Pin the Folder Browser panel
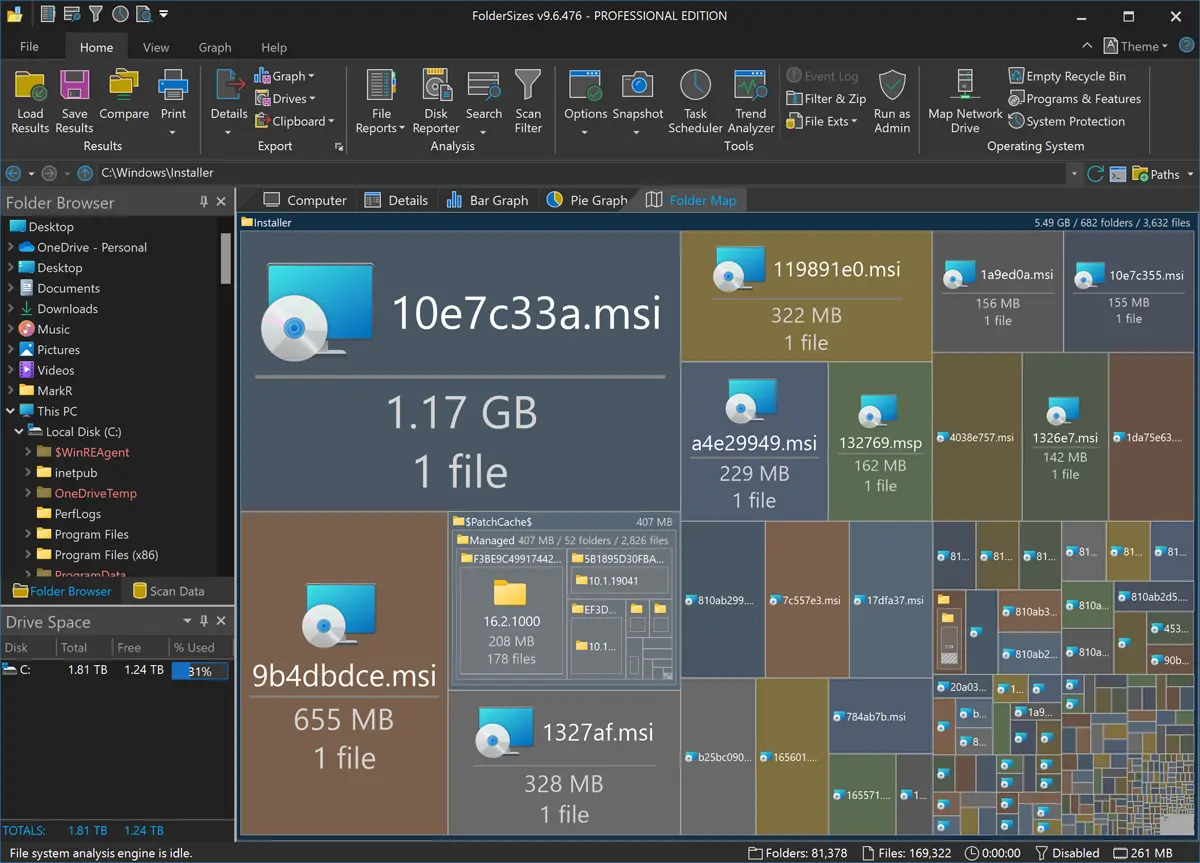 [205, 202]
